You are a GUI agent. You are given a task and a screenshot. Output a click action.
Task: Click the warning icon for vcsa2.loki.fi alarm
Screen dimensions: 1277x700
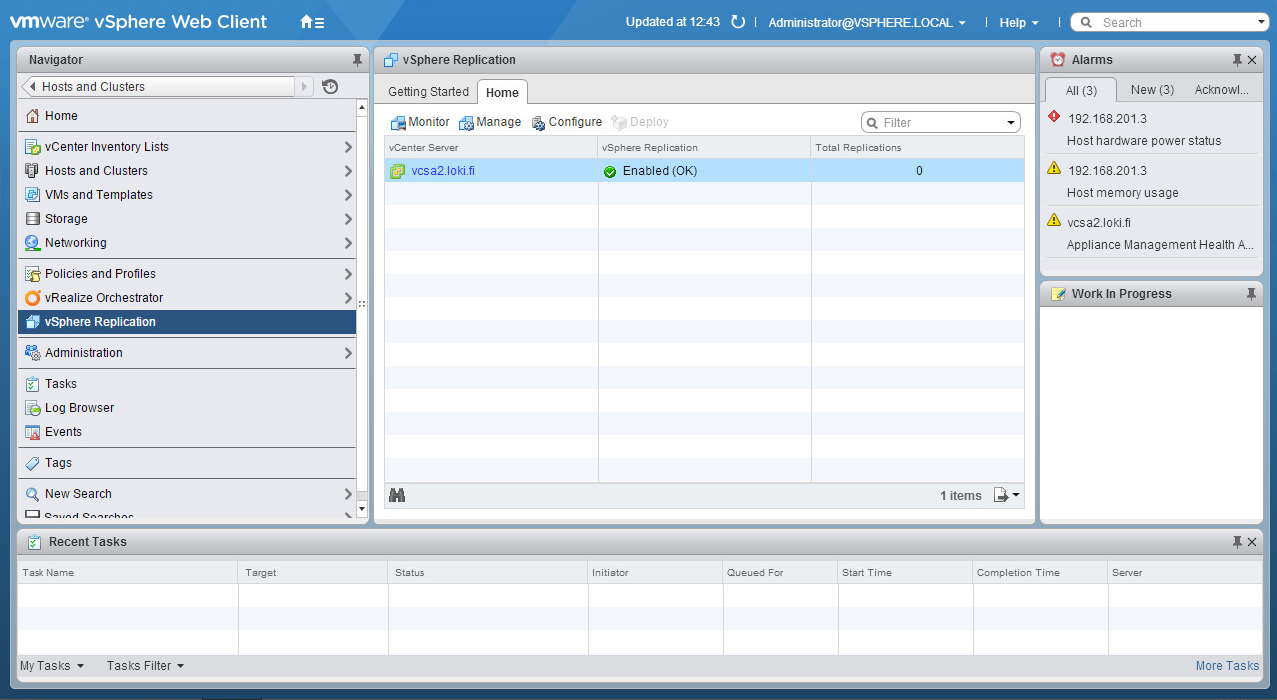1054,221
